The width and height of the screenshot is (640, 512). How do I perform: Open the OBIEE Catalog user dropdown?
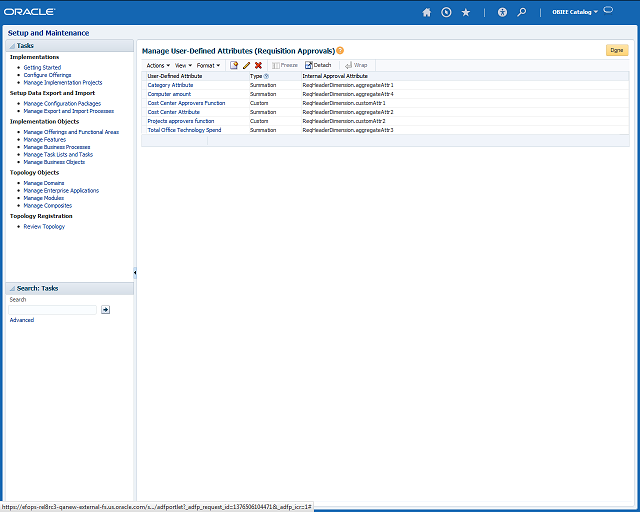click(x=575, y=12)
